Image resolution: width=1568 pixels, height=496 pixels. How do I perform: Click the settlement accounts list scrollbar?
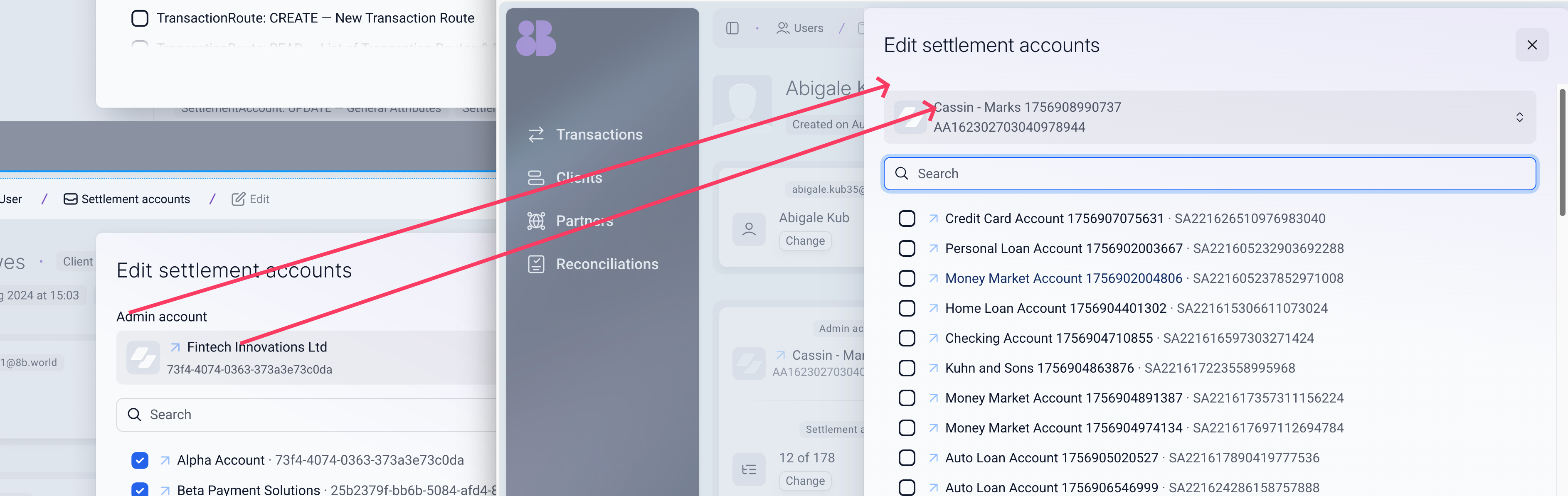1562,152
